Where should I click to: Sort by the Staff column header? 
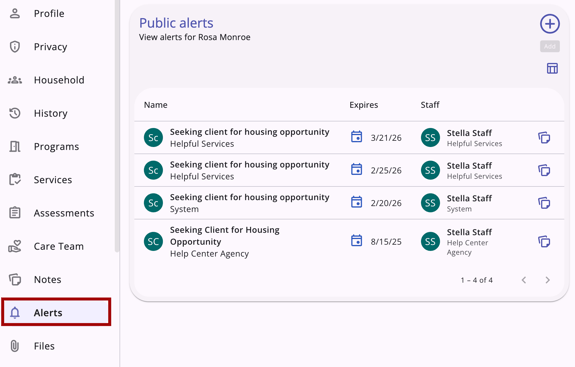[x=430, y=105]
